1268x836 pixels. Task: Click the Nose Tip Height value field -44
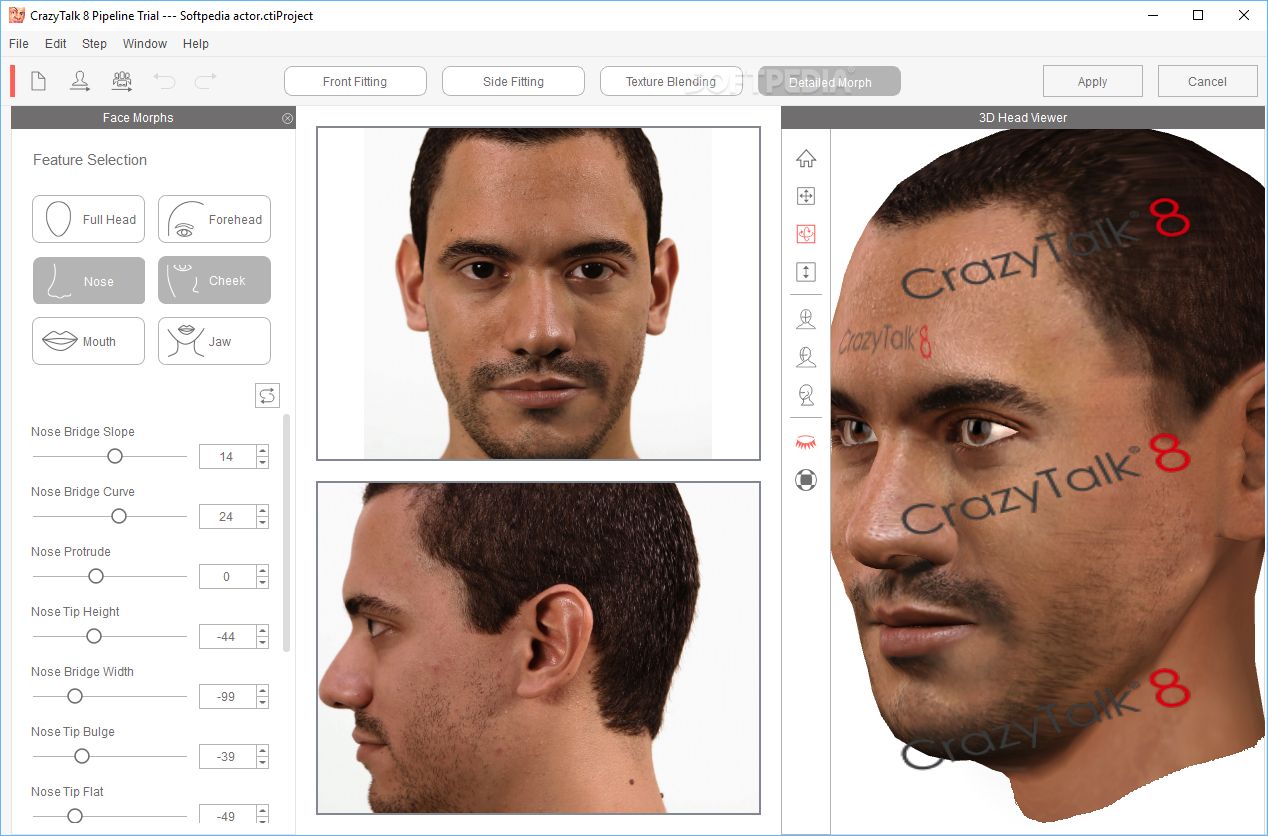pos(227,636)
